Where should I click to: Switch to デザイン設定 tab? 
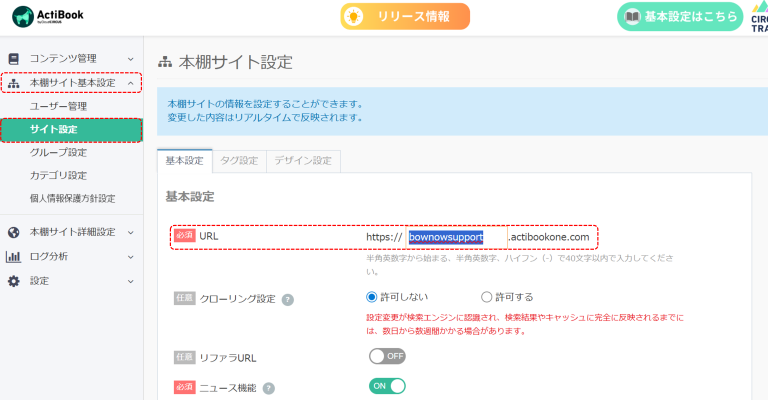pyautogui.click(x=303, y=161)
